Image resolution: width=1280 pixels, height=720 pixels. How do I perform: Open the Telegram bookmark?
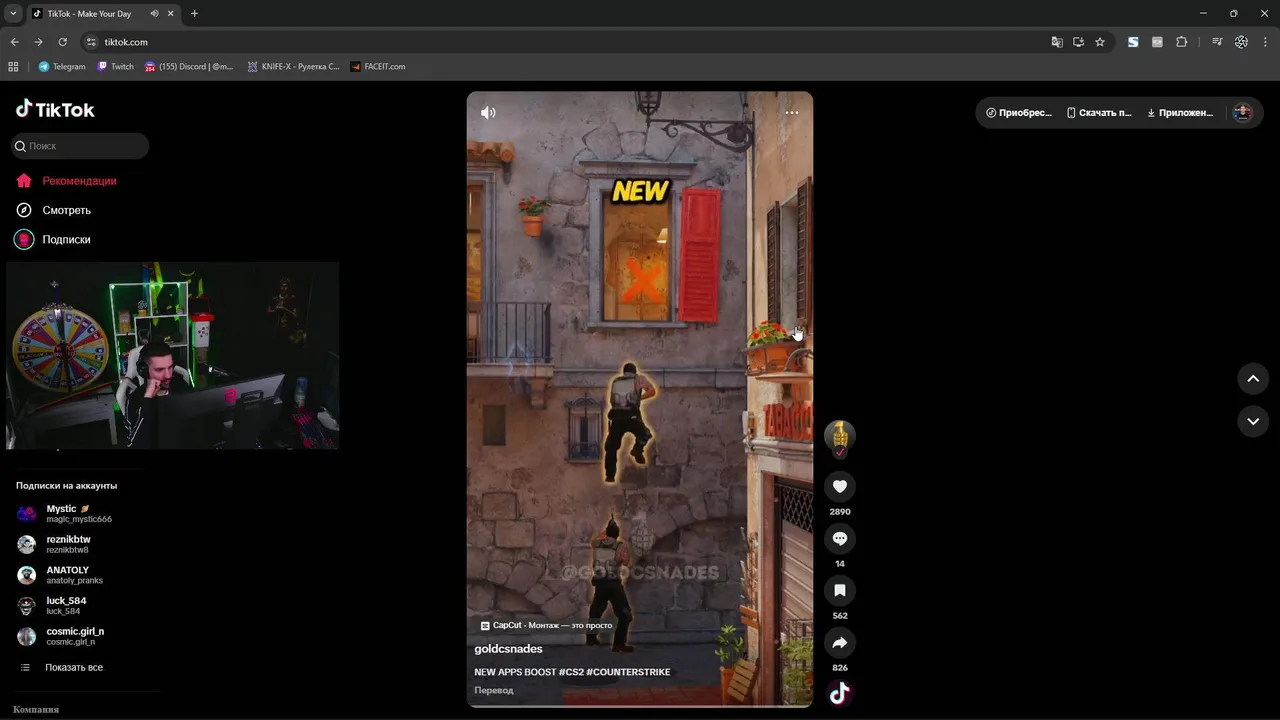coord(62,67)
